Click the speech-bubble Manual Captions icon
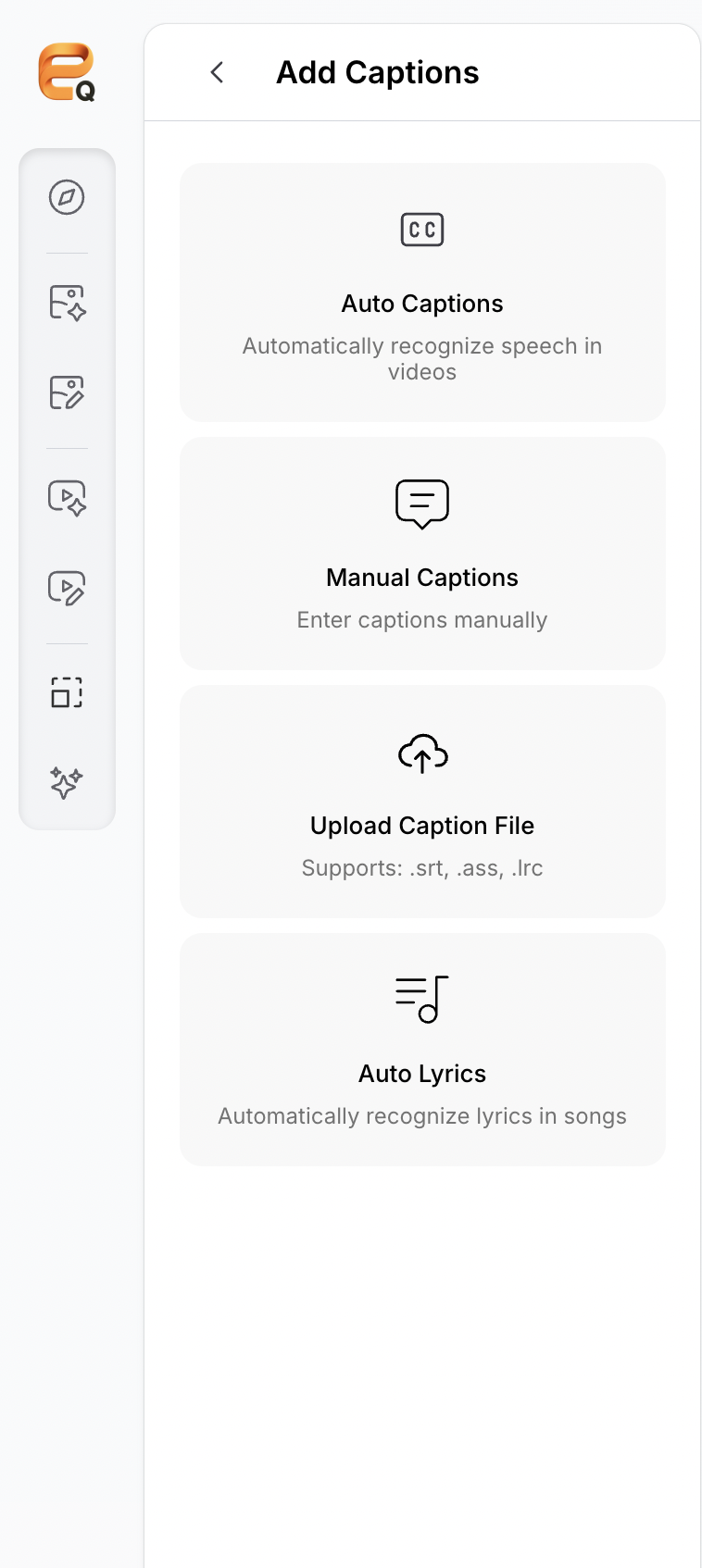The image size is (702, 1568). pyautogui.click(x=422, y=504)
